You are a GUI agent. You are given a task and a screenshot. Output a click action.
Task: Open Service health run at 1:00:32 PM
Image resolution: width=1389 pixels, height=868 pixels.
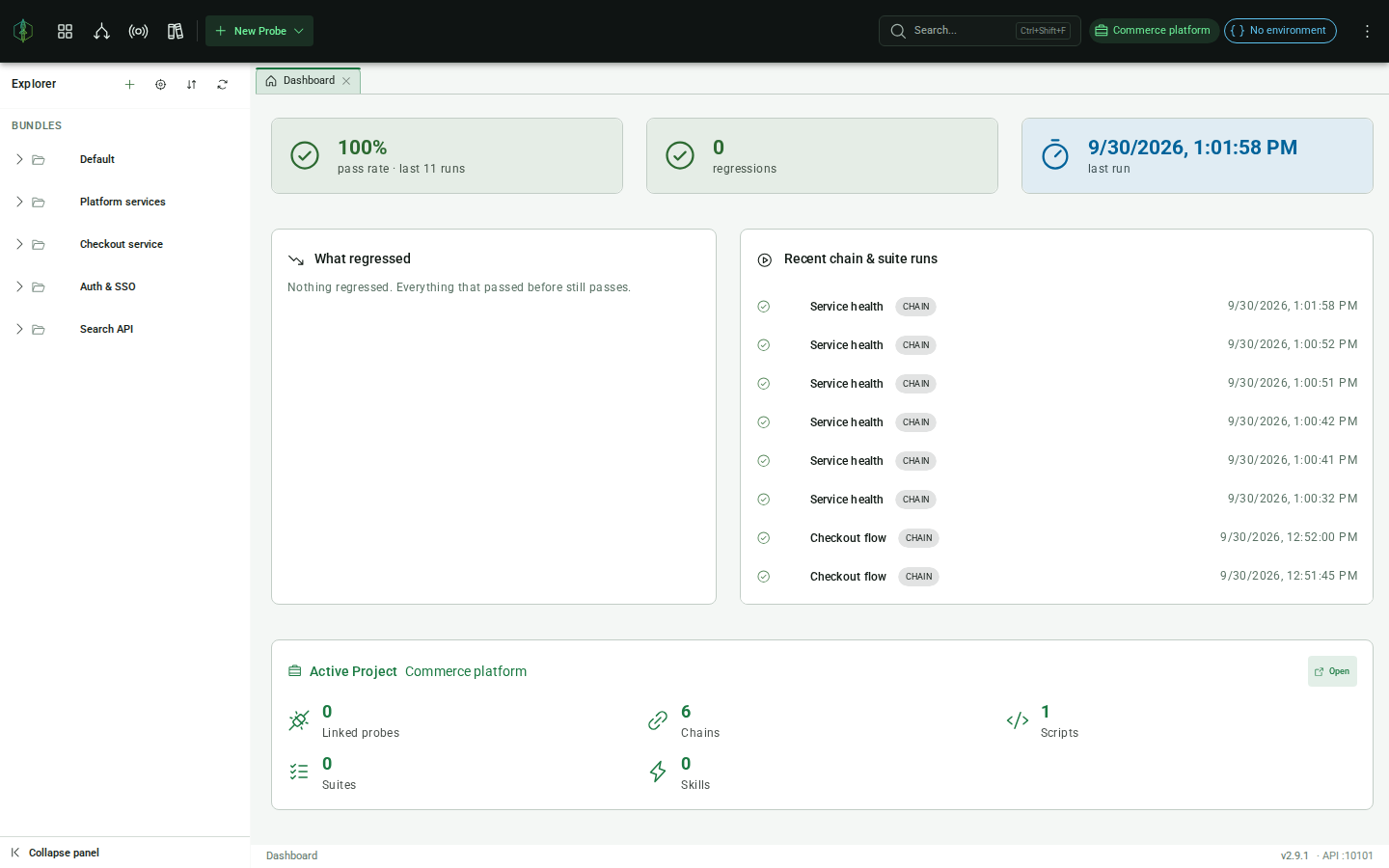1056,500
